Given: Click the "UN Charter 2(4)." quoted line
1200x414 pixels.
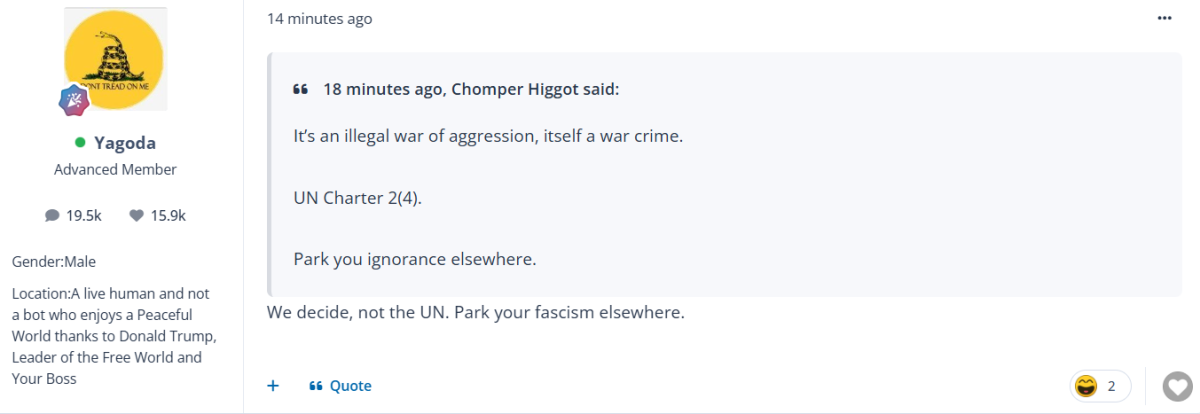Looking at the screenshot, I should pyautogui.click(x=358, y=197).
